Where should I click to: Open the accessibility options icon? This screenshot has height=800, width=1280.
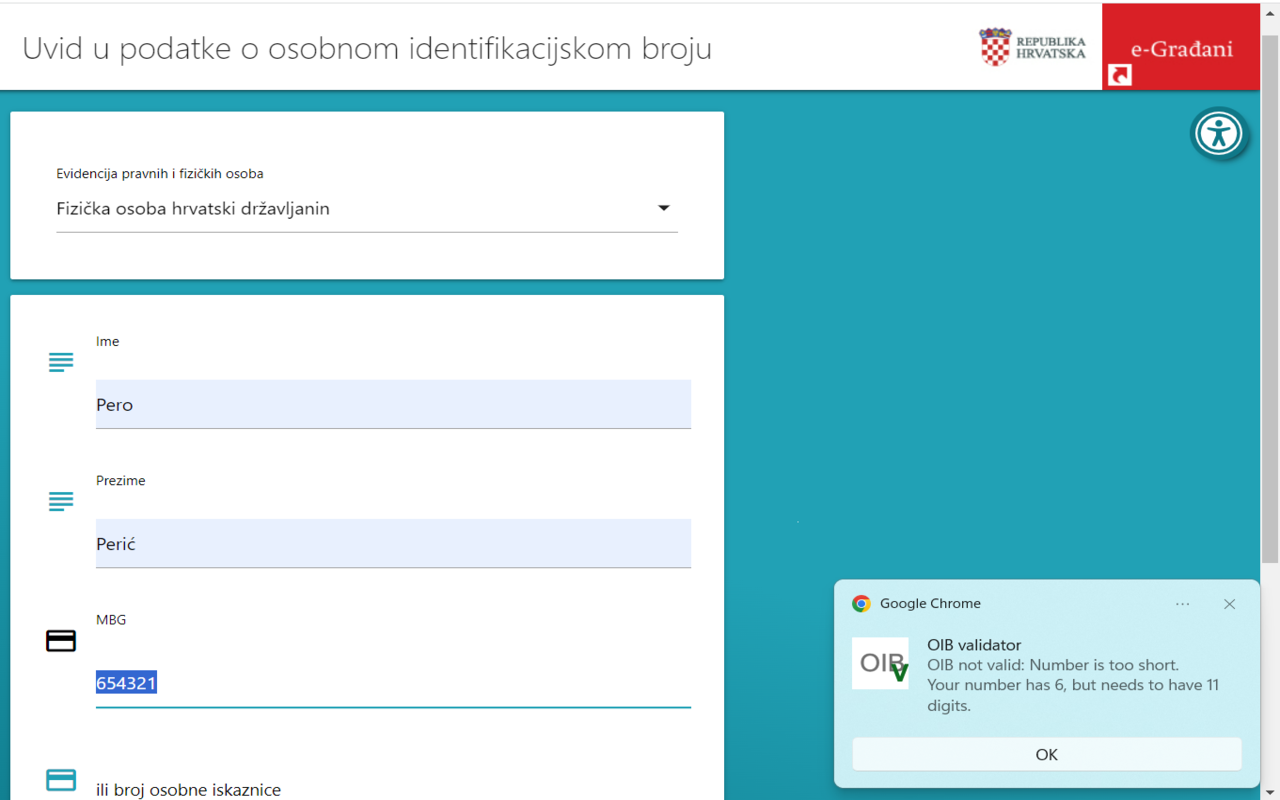(x=1219, y=133)
